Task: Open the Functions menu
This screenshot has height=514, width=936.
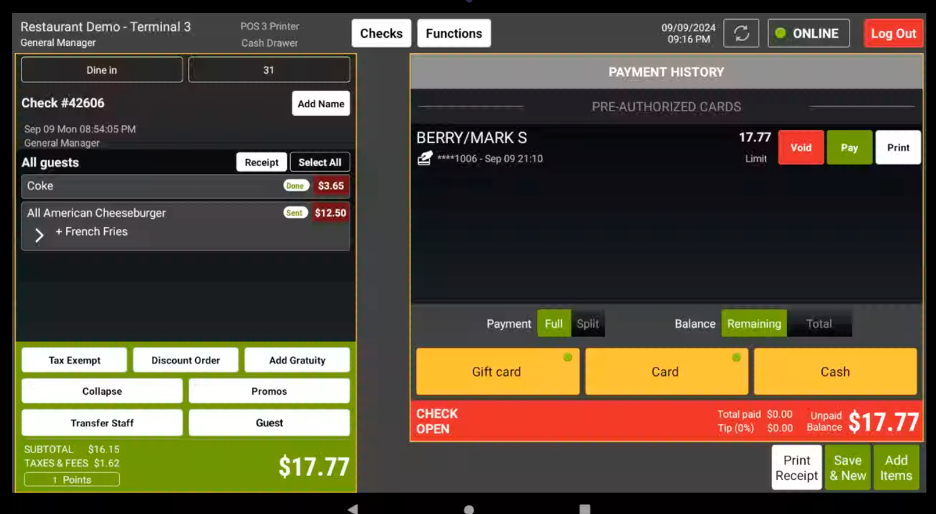Action: (x=454, y=33)
